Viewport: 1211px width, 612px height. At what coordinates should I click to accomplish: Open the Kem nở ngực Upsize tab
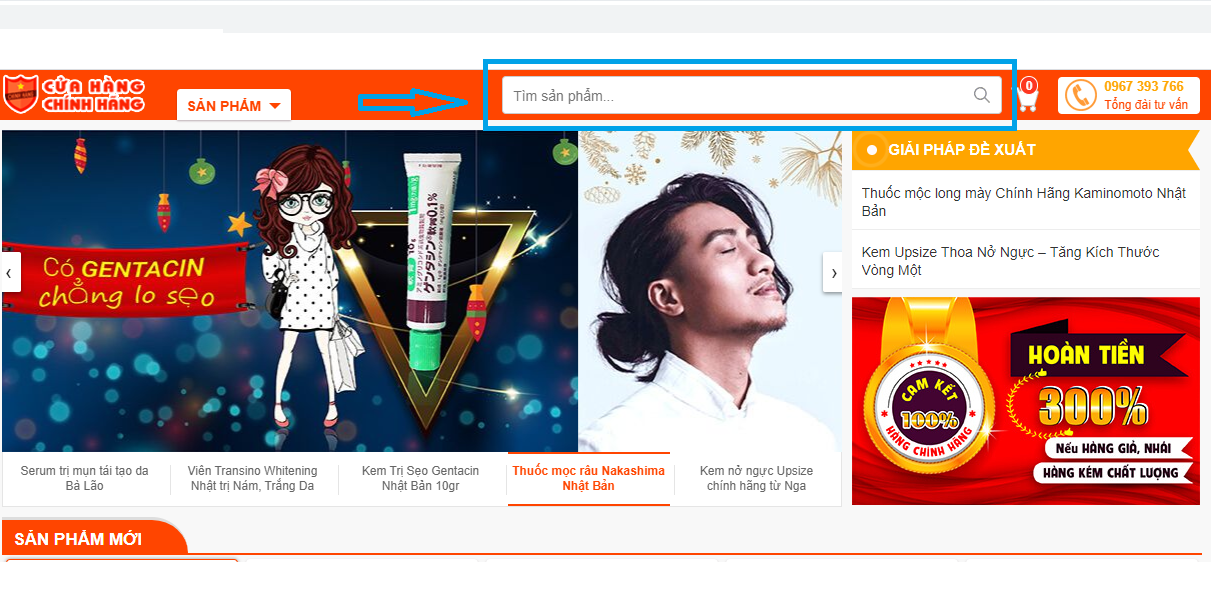click(756, 478)
